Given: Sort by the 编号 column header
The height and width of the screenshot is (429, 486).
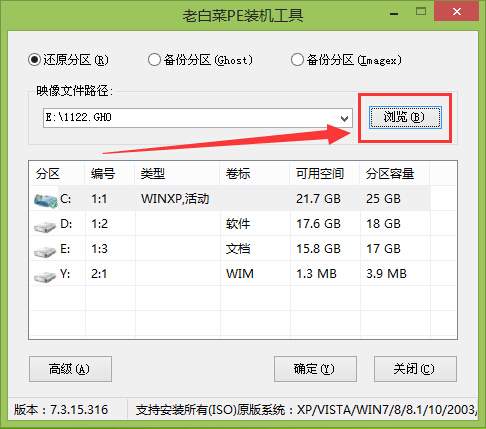Looking at the screenshot, I should (x=110, y=174).
